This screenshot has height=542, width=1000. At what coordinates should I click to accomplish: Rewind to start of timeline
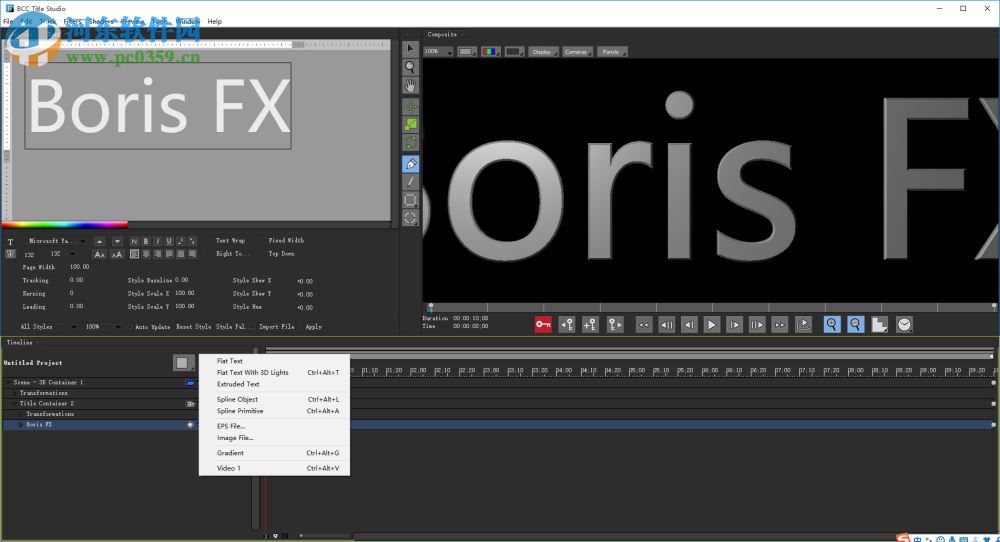click(643, 325)
